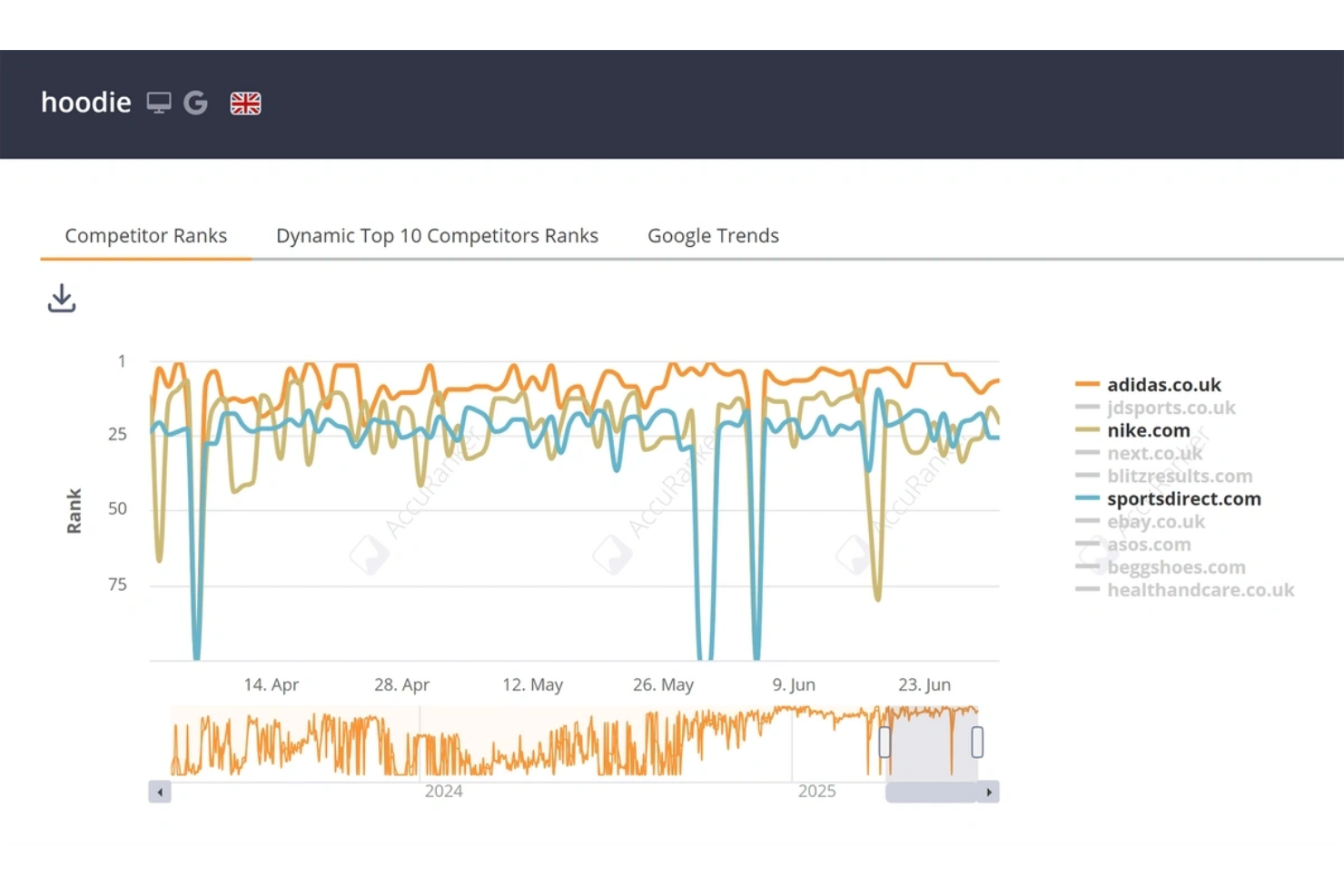This screenshot has height=896, width=1344.
Task: Click the Google search engine icon
Action: click(195, 103)
